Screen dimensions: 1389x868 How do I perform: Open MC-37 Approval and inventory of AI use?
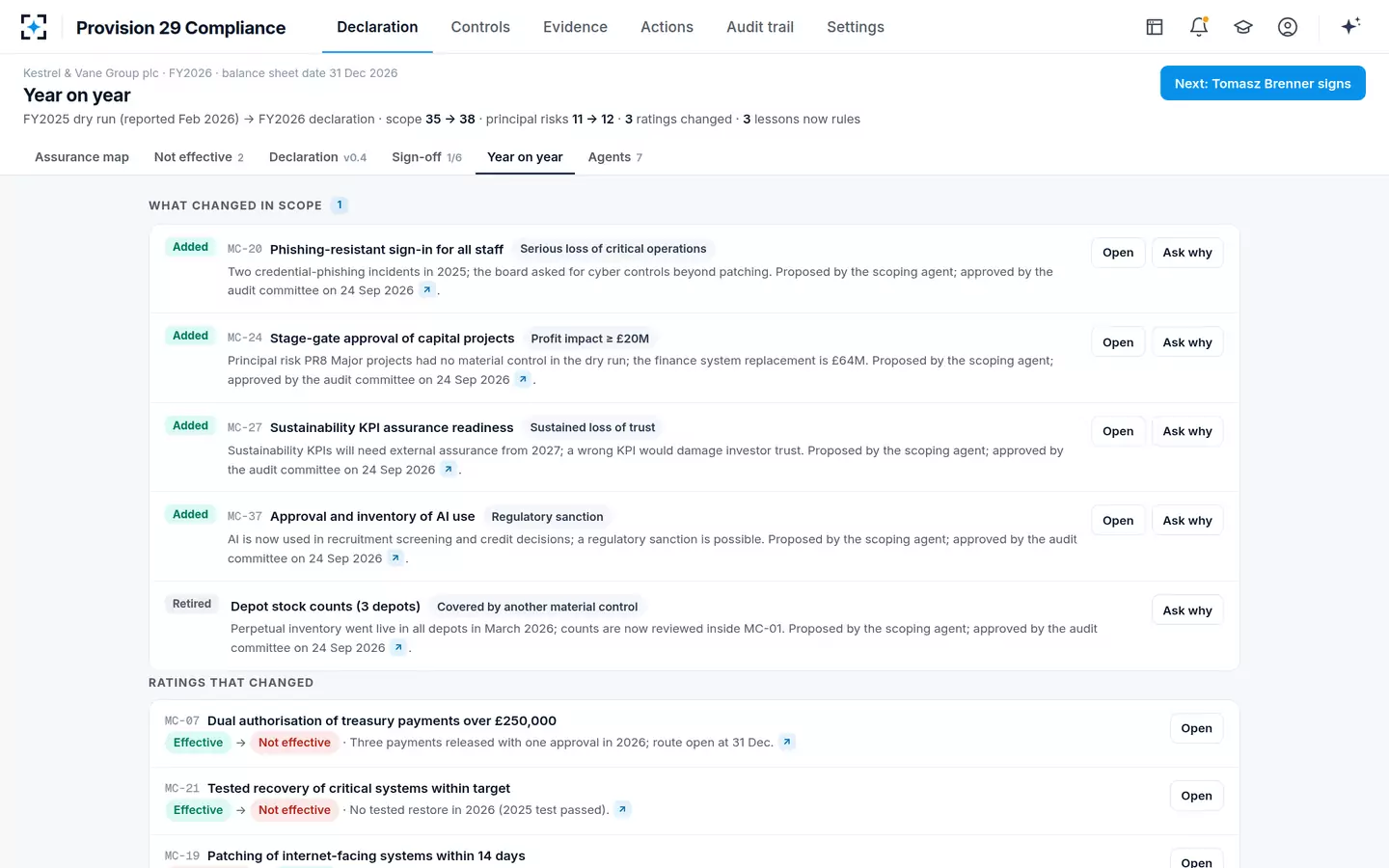[x=1118, y=521]
